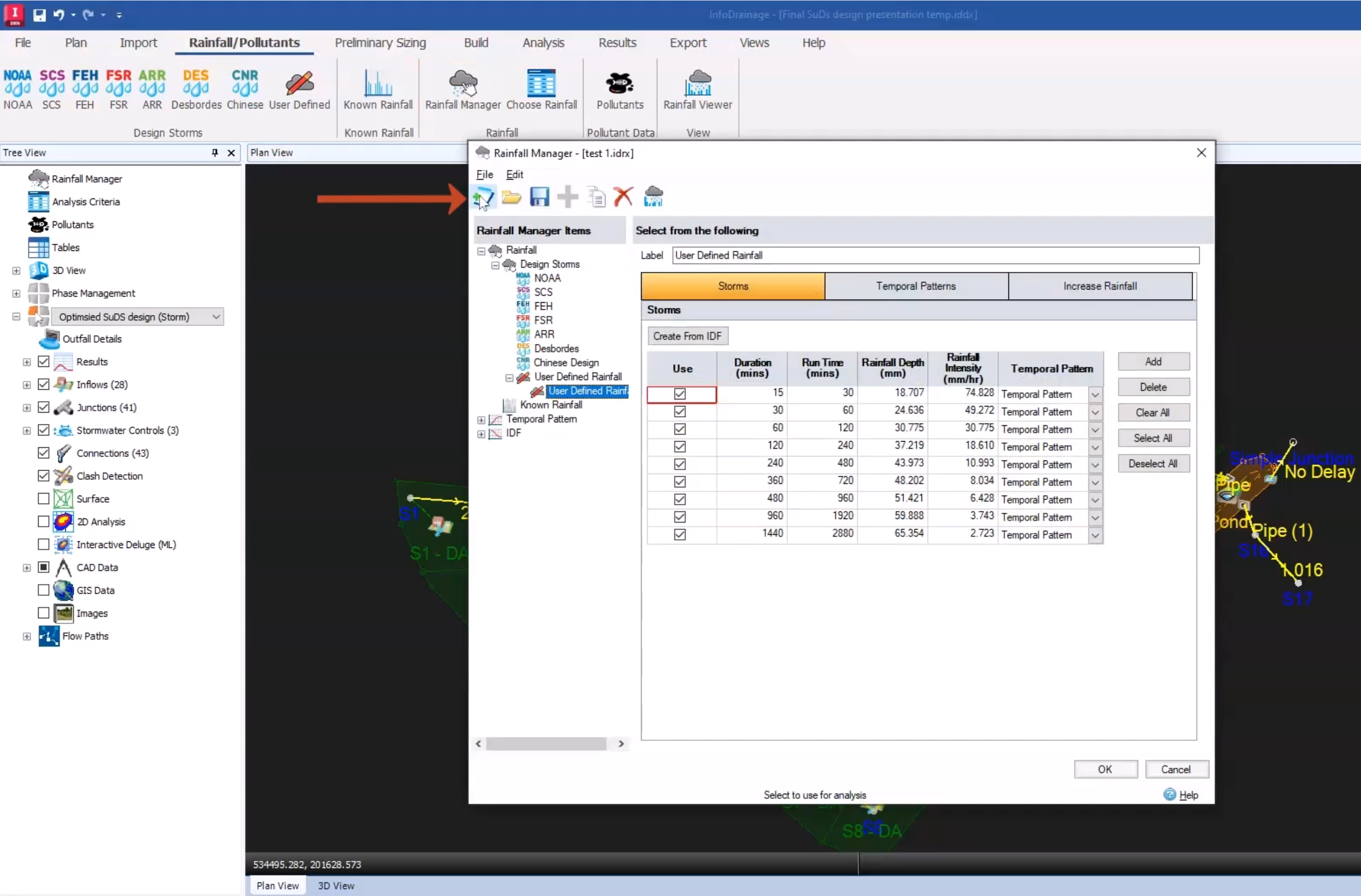Toggle checkbox for 15-minute duration storm
The height and width of the screenshot is (896, 1361).
click(x=680, y=392)
